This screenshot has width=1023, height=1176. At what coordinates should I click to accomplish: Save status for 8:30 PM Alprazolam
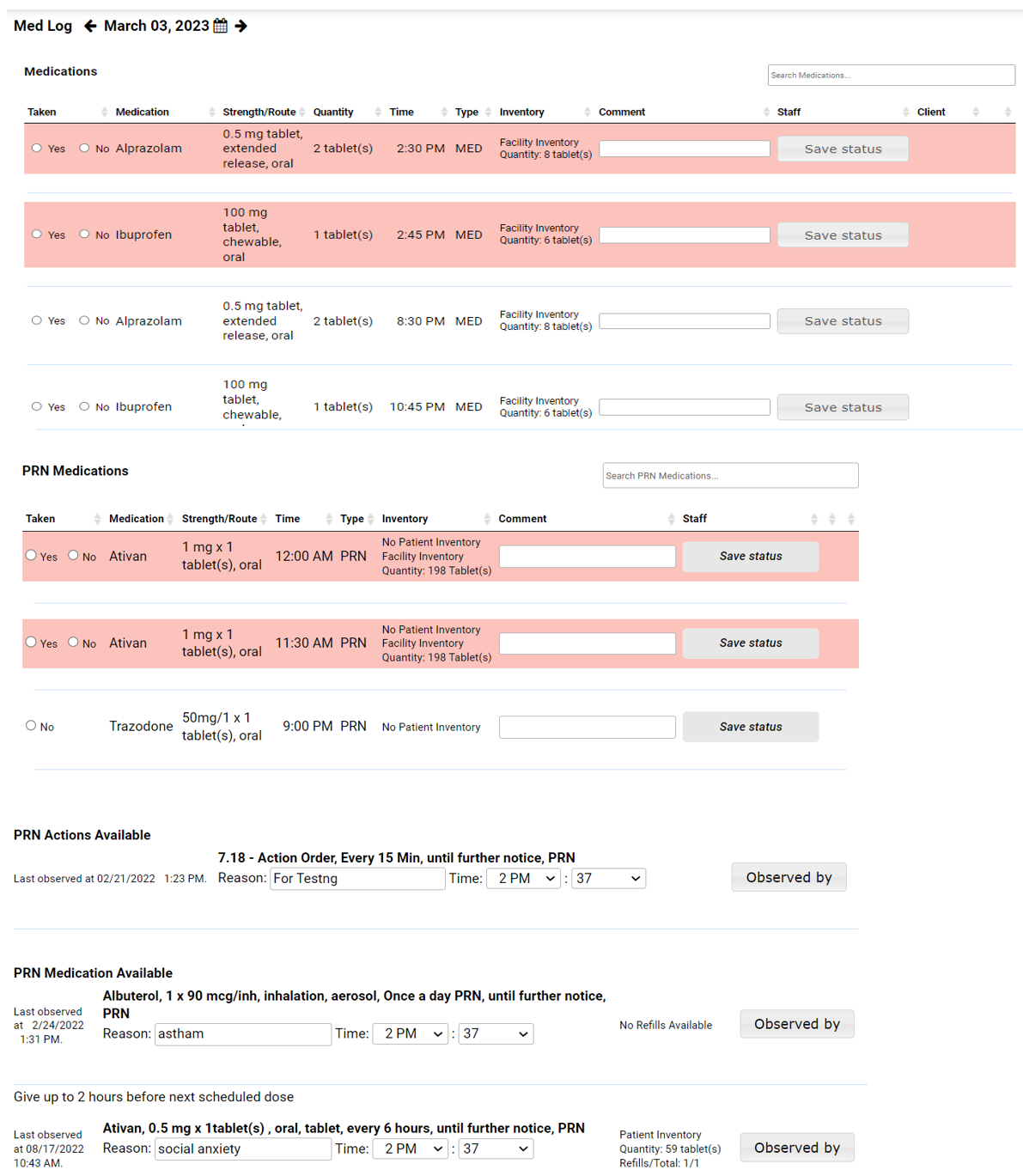[x=843, y=321]
